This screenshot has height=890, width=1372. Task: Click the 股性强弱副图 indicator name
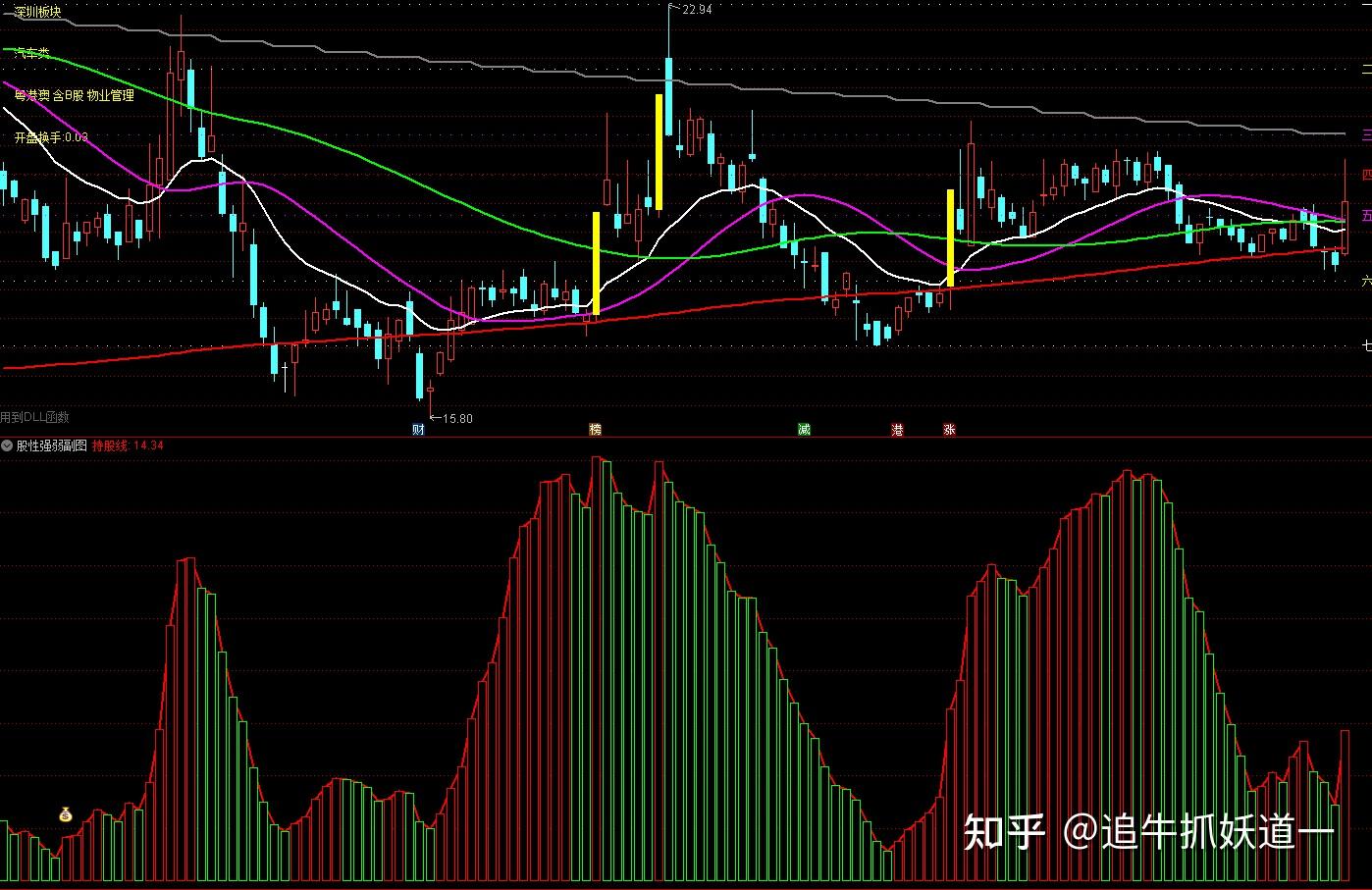pos(52,445)
